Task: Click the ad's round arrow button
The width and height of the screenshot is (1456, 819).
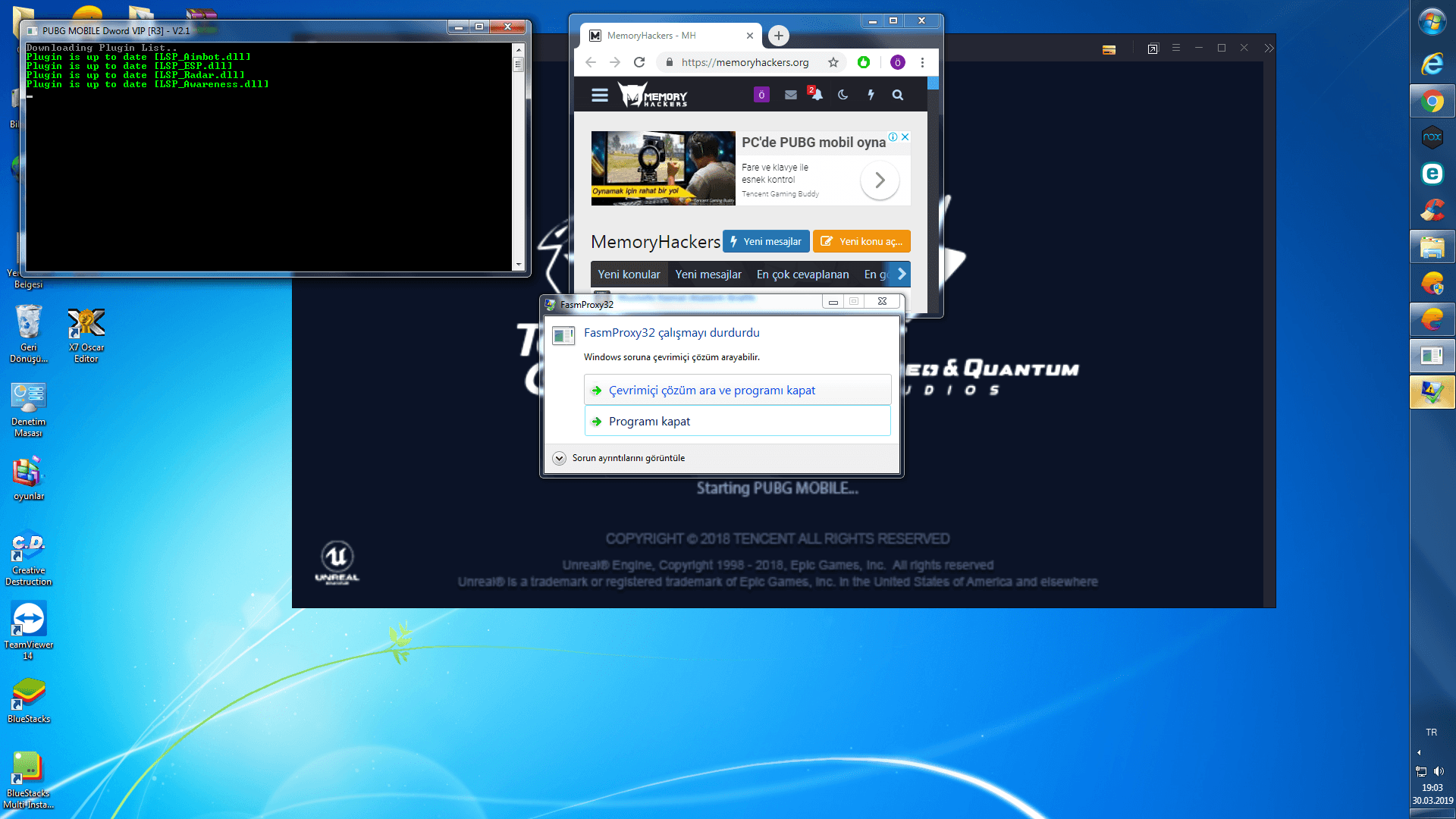Action: (x=880, y=180)
